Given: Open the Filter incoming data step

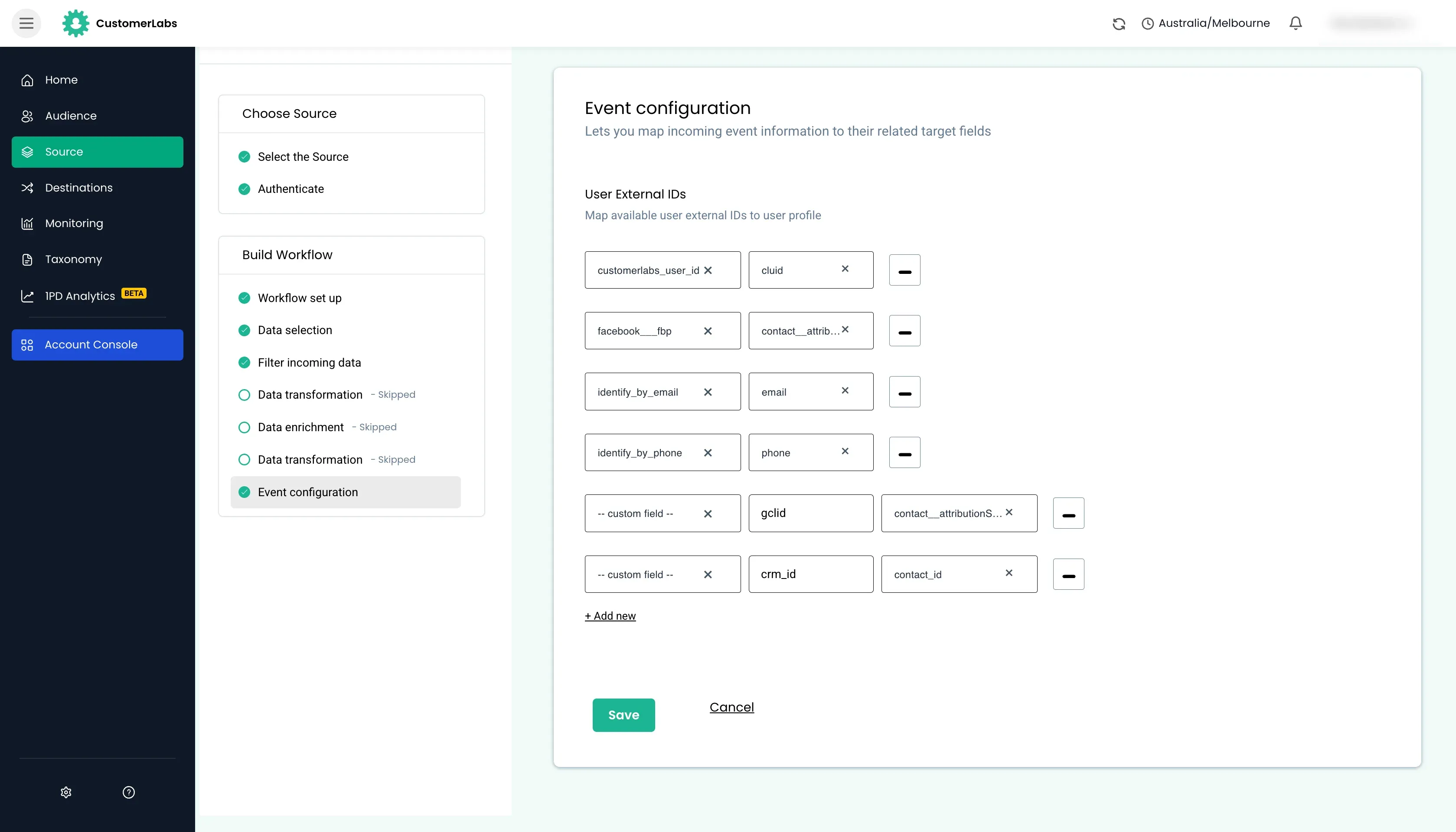Looking at the screenshot, I should tap(309, 362).
